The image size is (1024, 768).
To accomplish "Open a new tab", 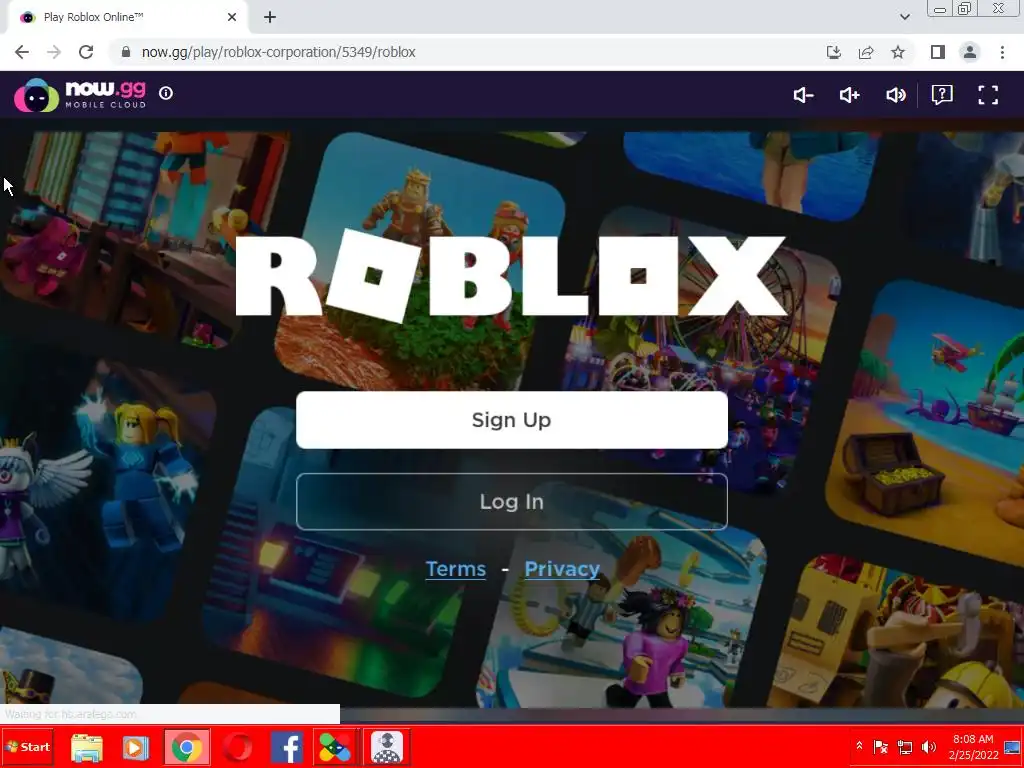I will coord(270,18).
